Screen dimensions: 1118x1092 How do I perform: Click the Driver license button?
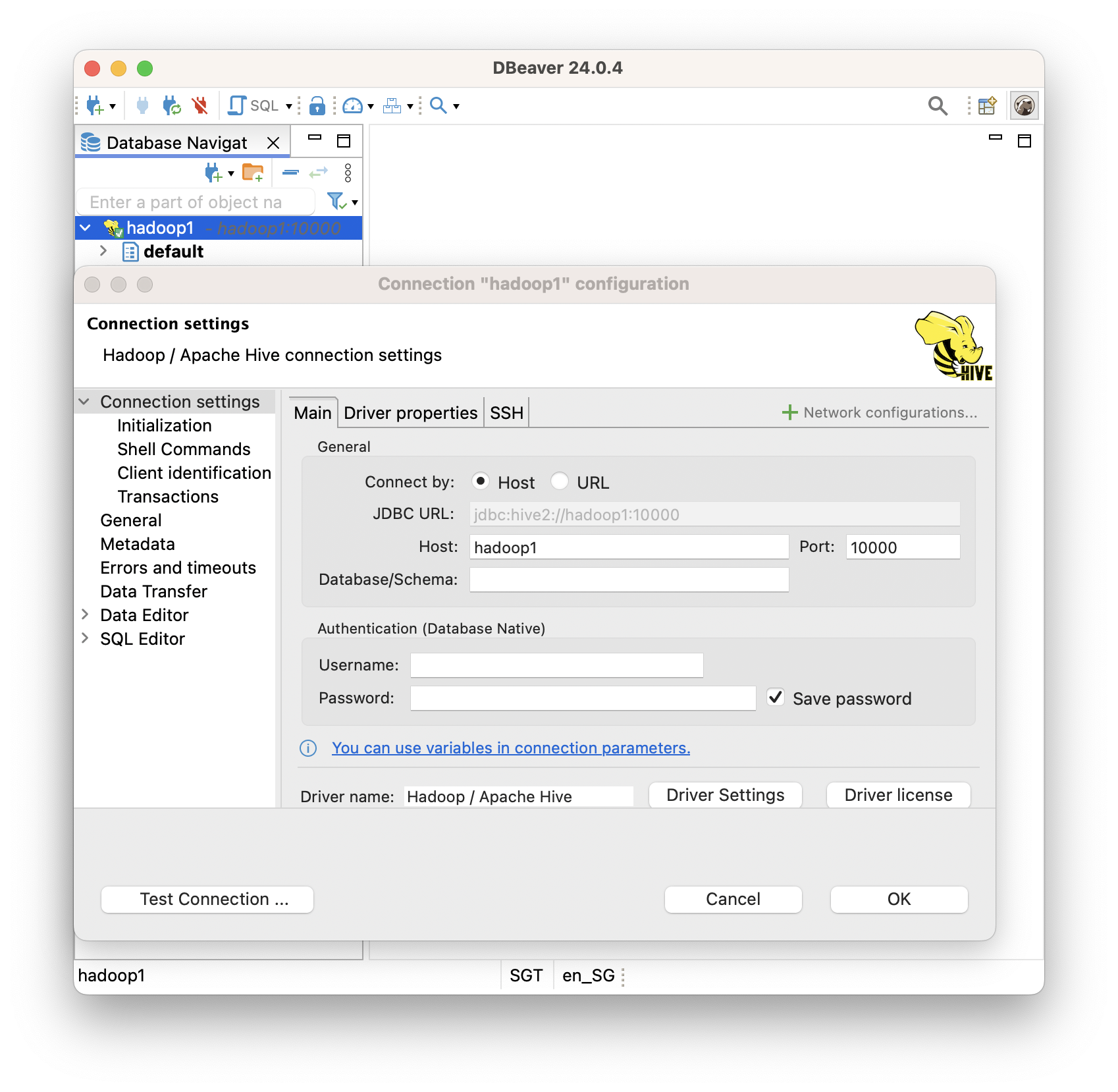pos(898,795)
